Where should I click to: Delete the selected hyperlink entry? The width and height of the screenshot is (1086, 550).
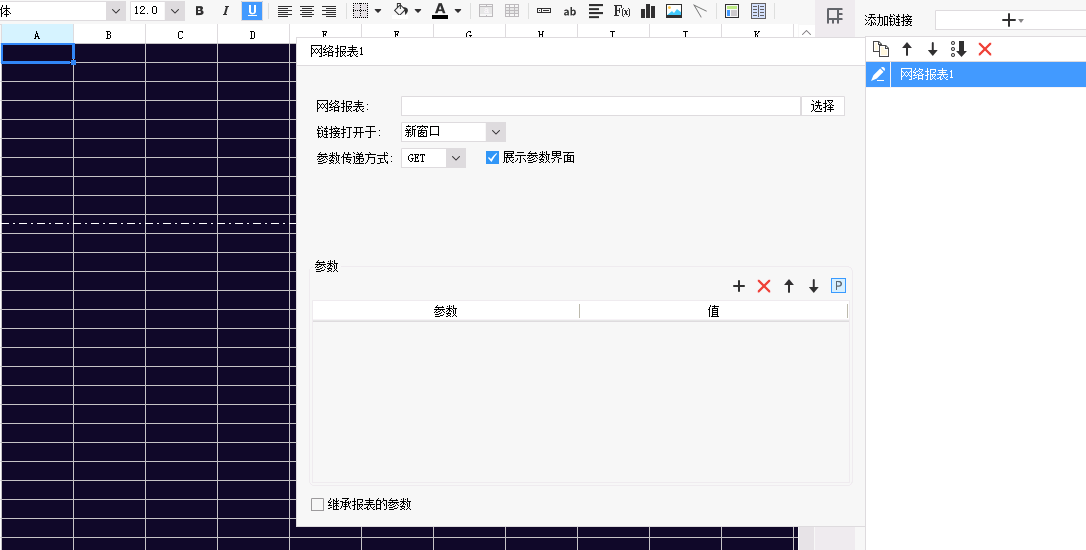[984, 48]
